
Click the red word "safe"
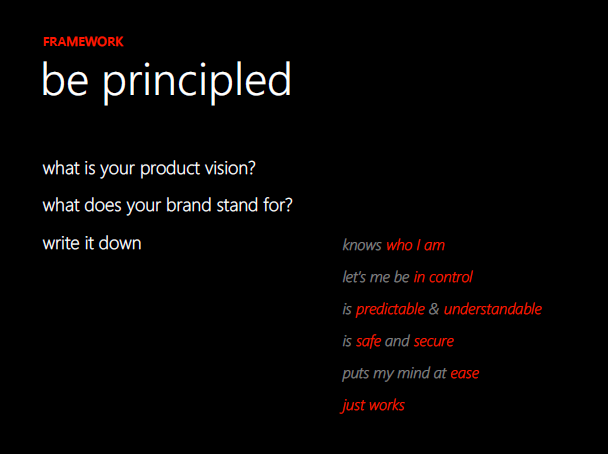(x=368, y=341)
